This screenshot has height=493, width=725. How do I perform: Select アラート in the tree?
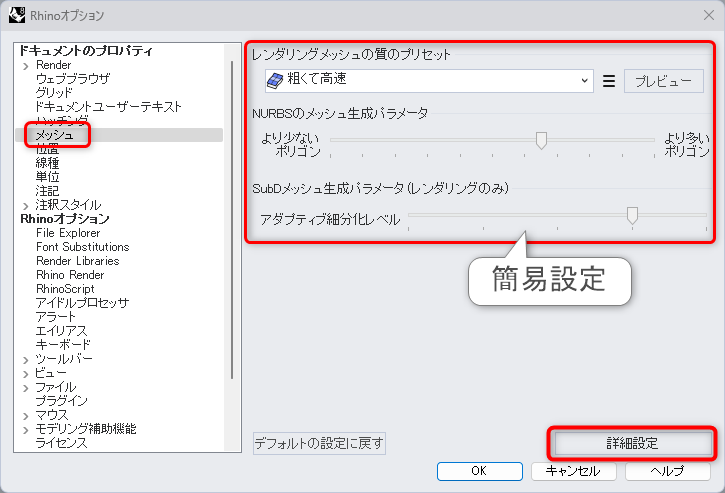[55, 317]
